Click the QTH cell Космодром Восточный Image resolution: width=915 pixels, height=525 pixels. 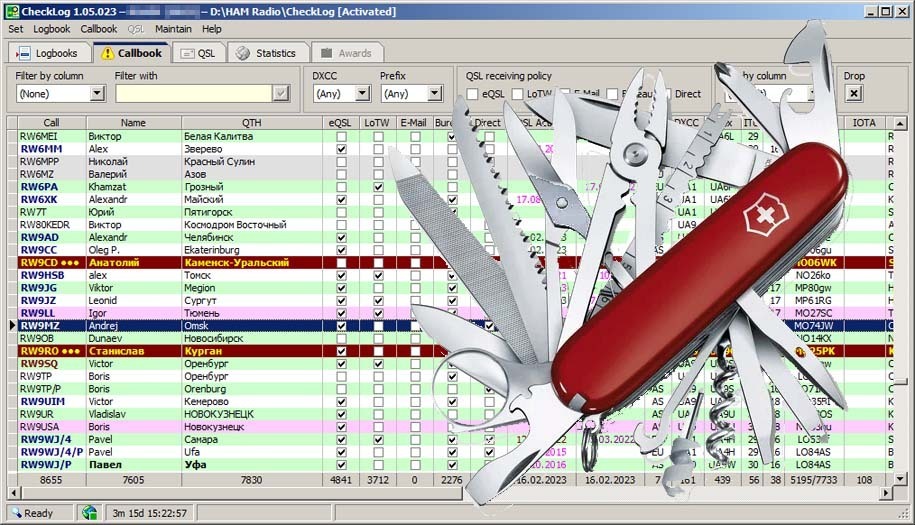(x=235, y=225)
